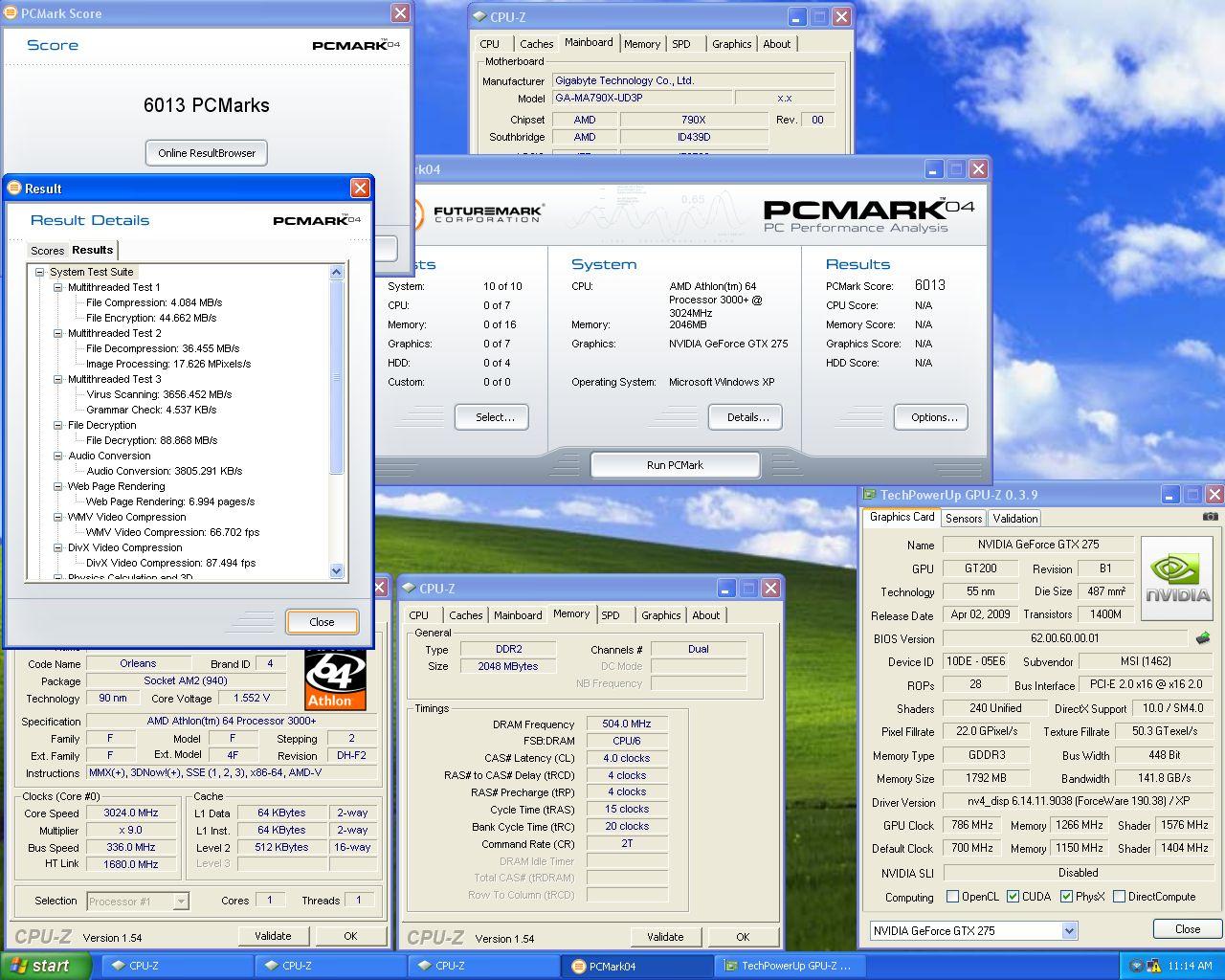Open Validation tab in GPU-Z

click(x=1014, y=518)
